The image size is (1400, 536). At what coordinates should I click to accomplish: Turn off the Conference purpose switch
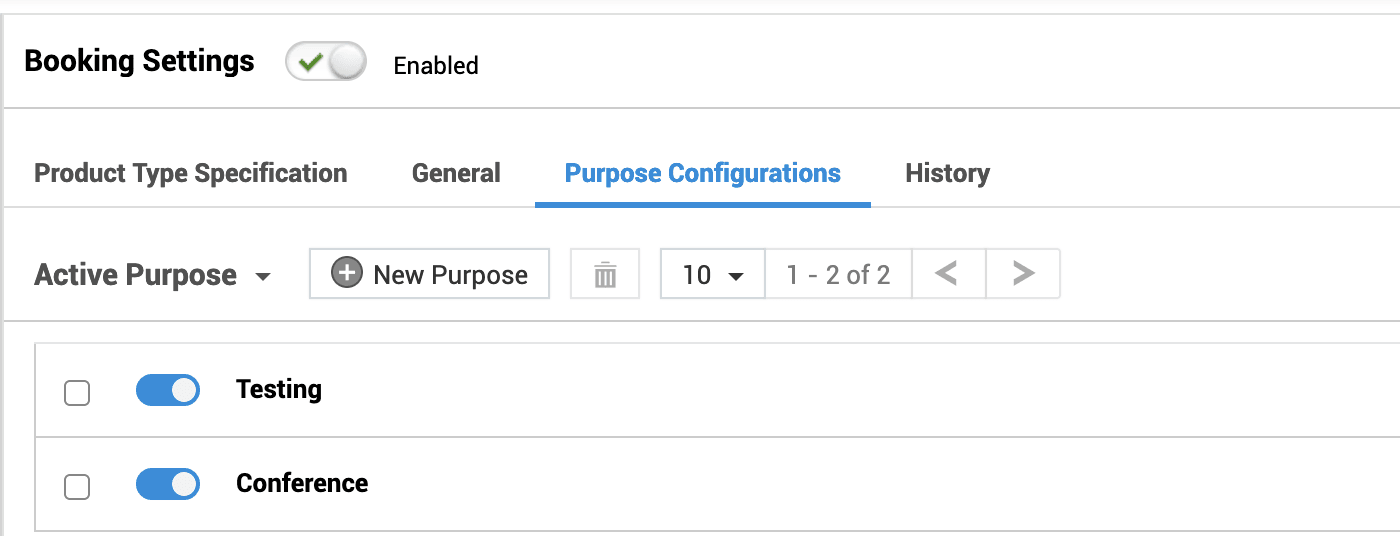[x=168, y=485]
